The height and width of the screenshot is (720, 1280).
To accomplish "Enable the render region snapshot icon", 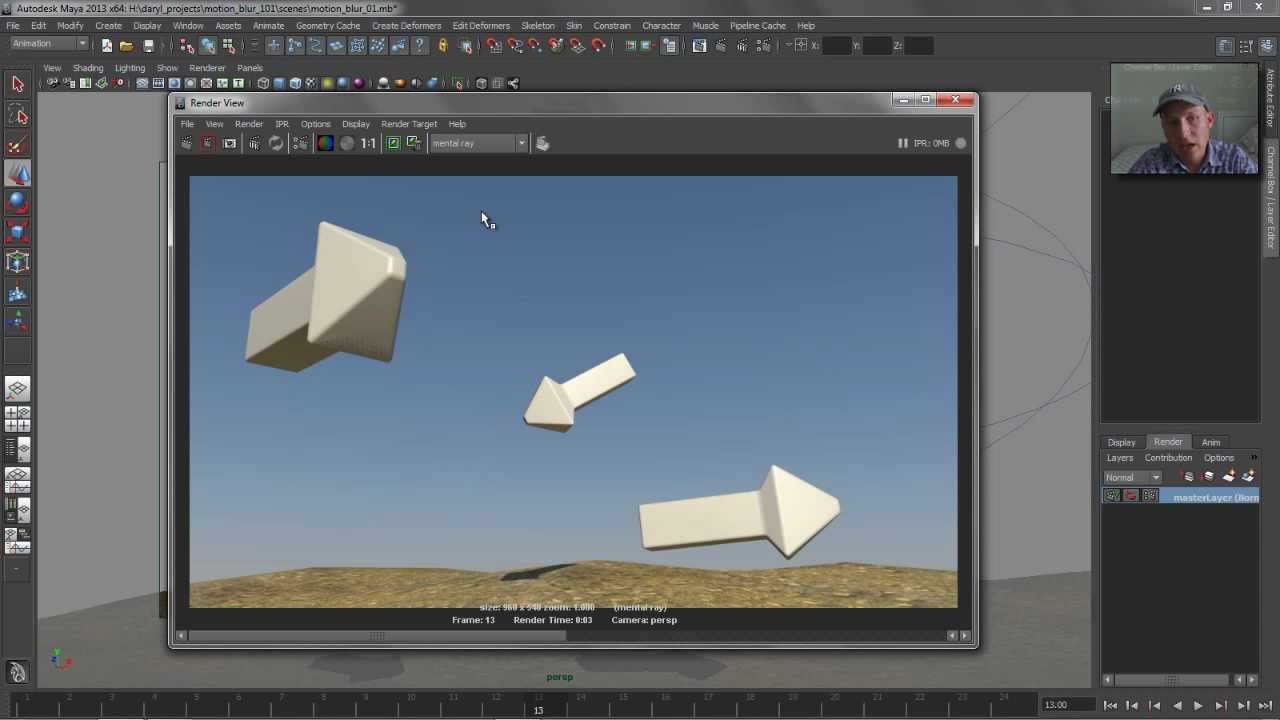I will [229, 143].
